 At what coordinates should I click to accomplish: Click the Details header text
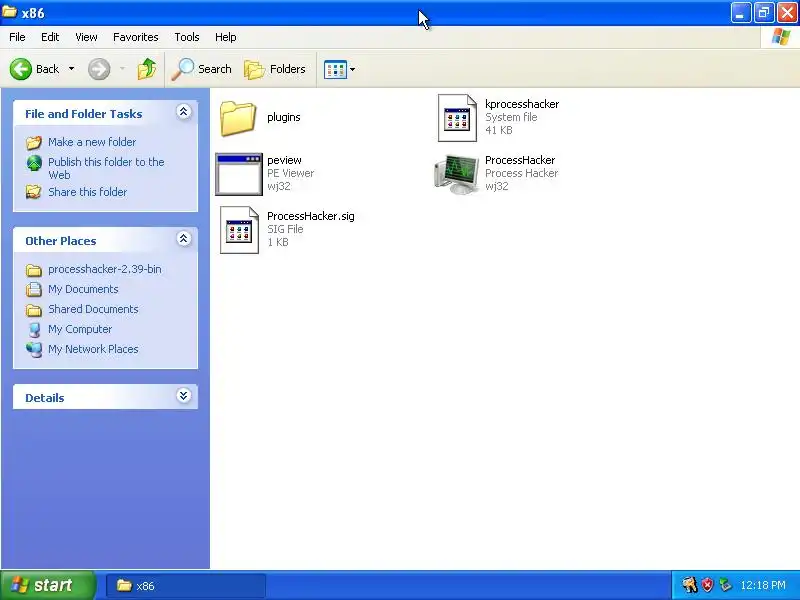45,398
